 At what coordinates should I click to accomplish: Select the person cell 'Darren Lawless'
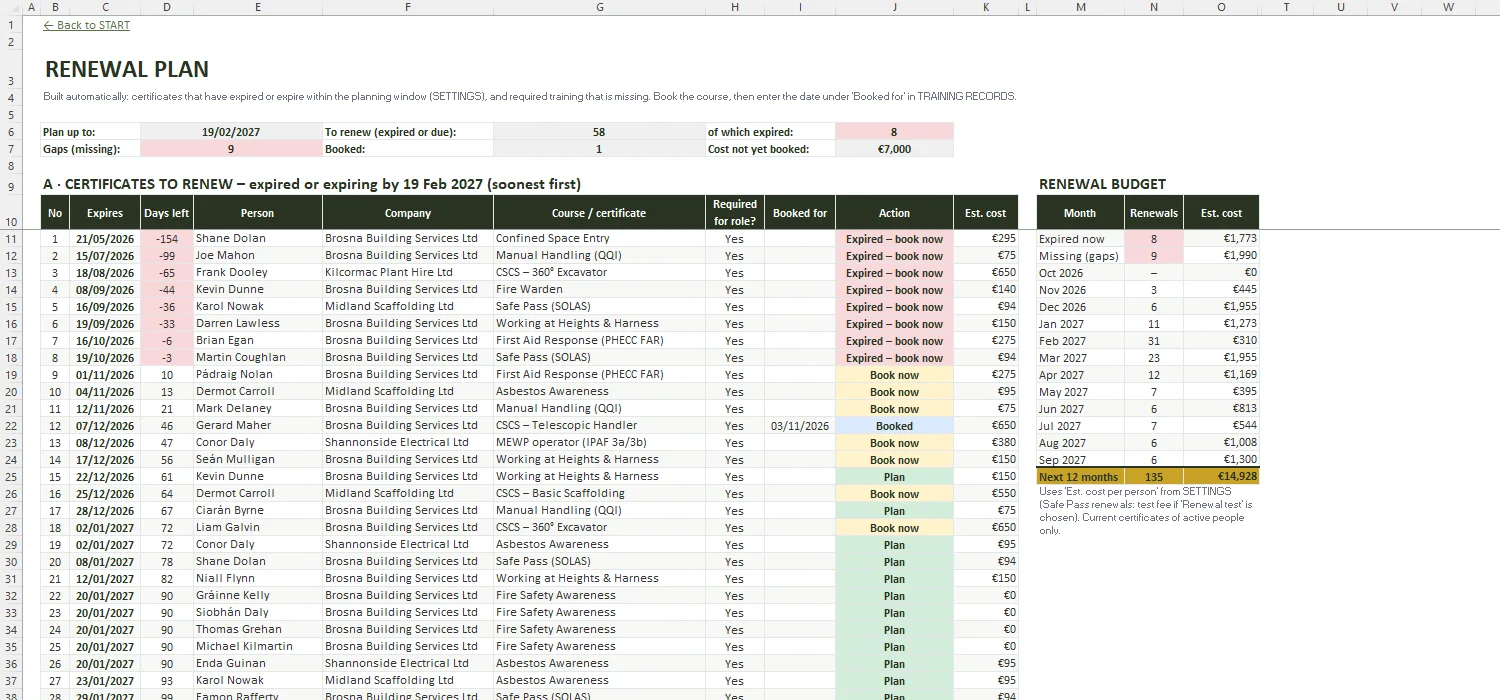[x=258, y=323]
